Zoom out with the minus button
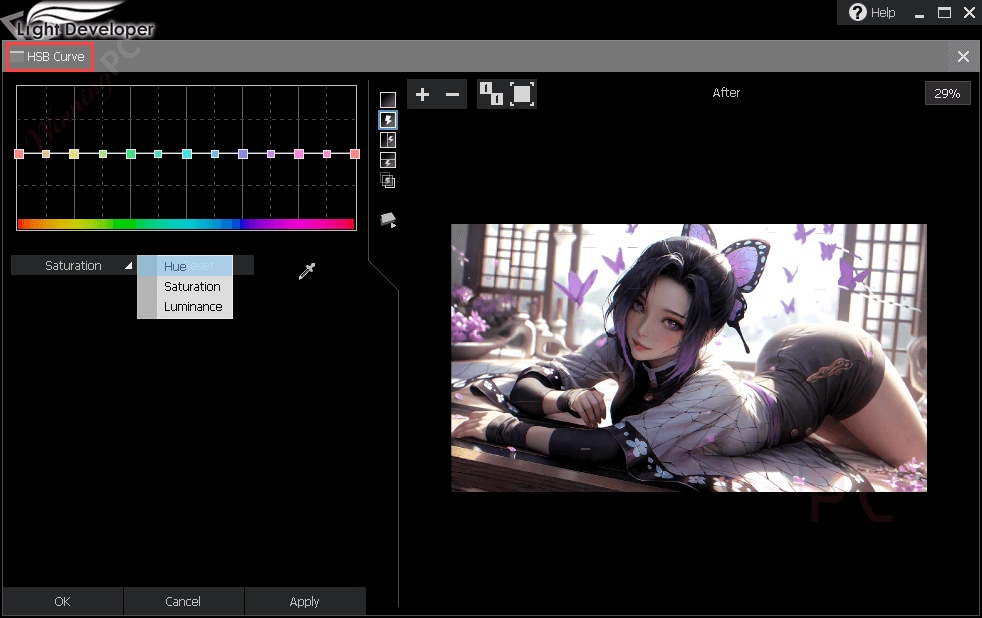Image resolution: width=982 pixels, height=618 pixels. tap(452, 95)
